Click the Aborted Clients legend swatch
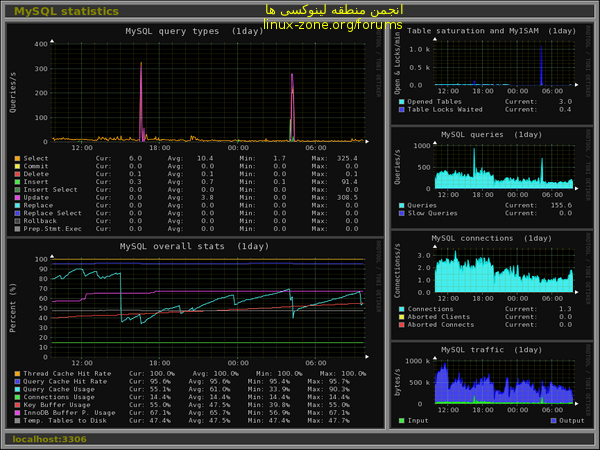Viewport: 600px width, 450px height. 401,316
